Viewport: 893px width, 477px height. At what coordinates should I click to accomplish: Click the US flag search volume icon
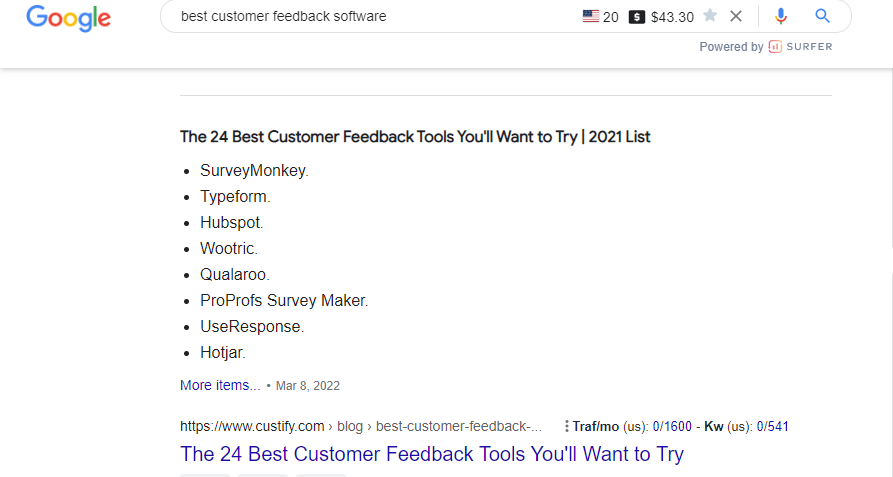(591, 16)
